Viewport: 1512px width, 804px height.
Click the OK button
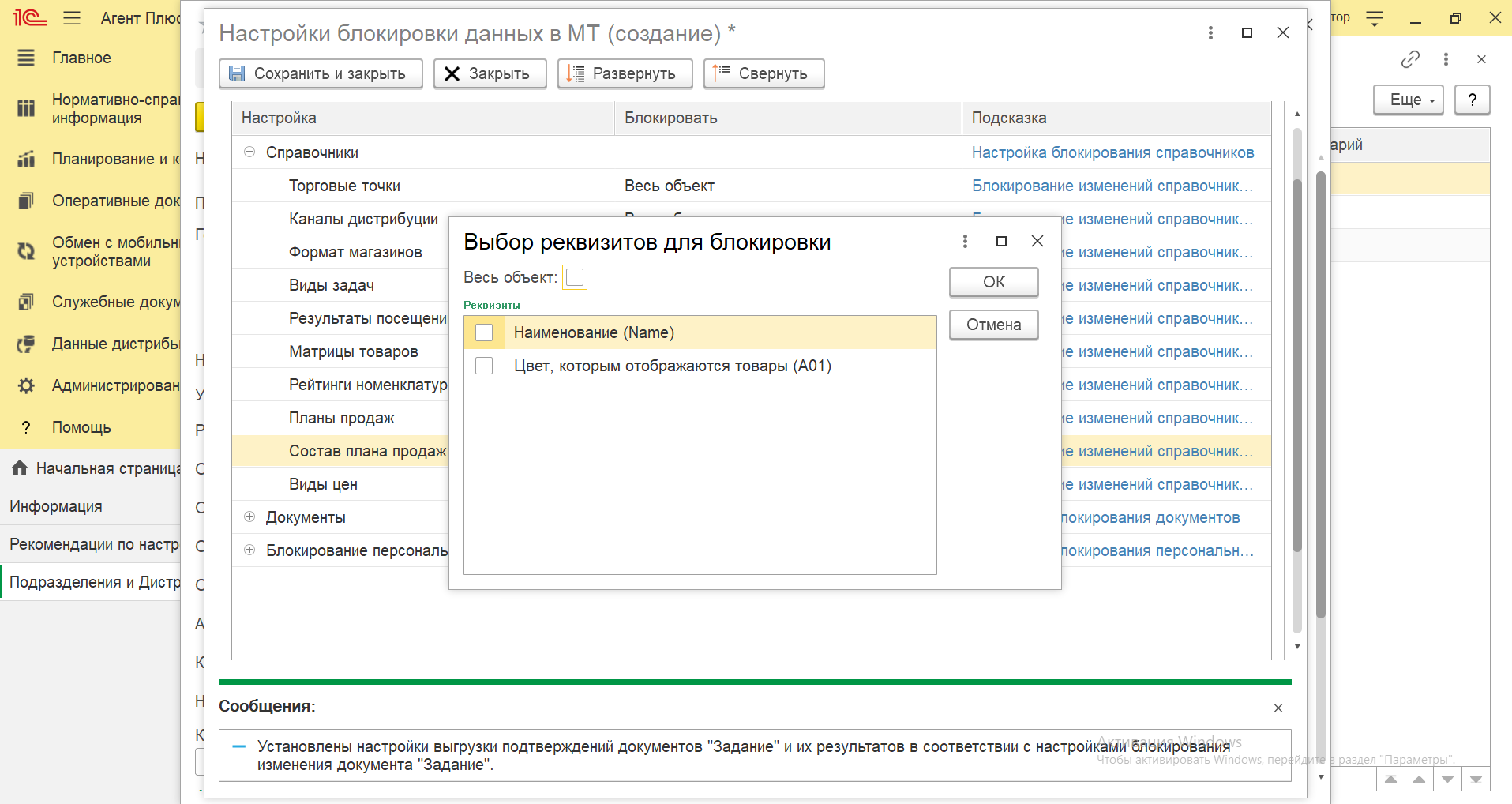(x=993, y=282)
